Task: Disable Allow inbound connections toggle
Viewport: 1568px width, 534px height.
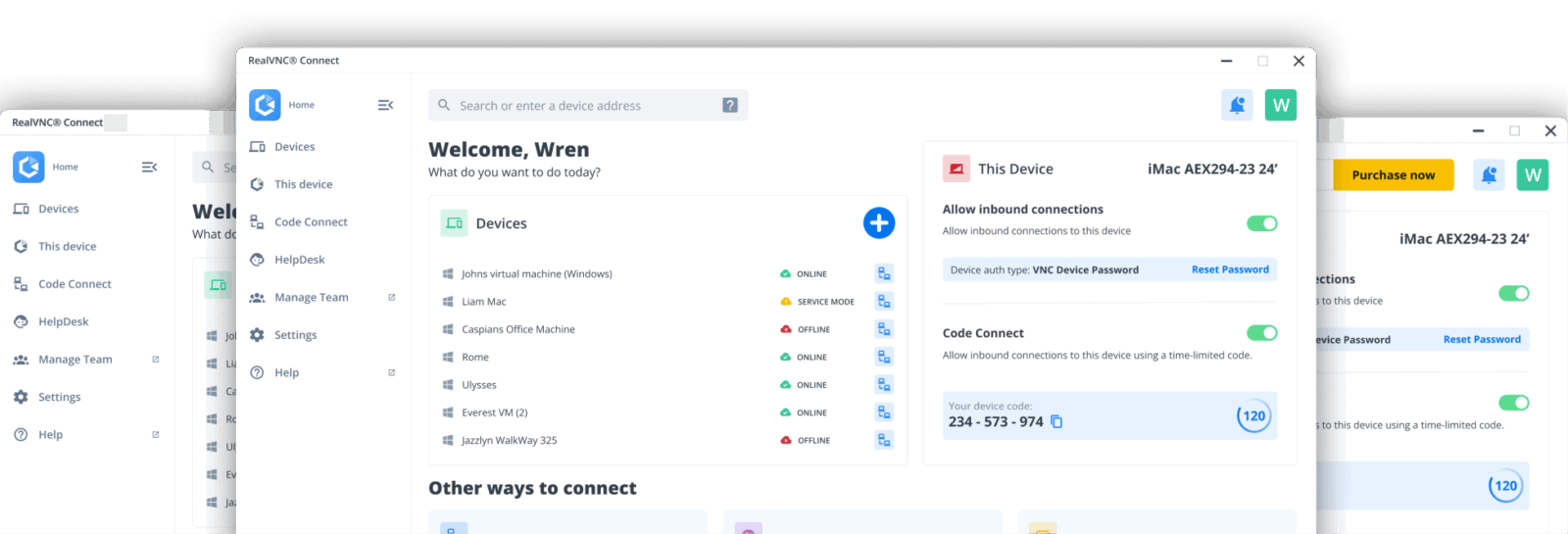Action: tap(1261, 223)
